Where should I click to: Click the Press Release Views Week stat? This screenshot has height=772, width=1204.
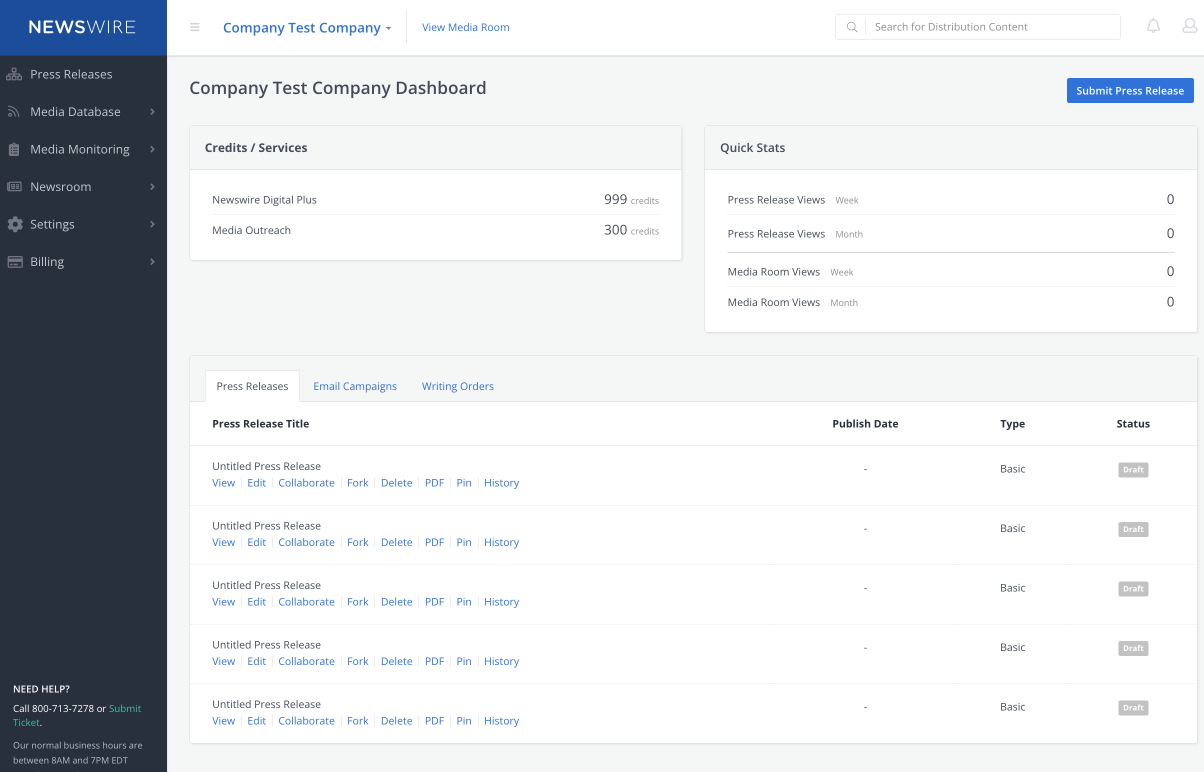(951, 200)
